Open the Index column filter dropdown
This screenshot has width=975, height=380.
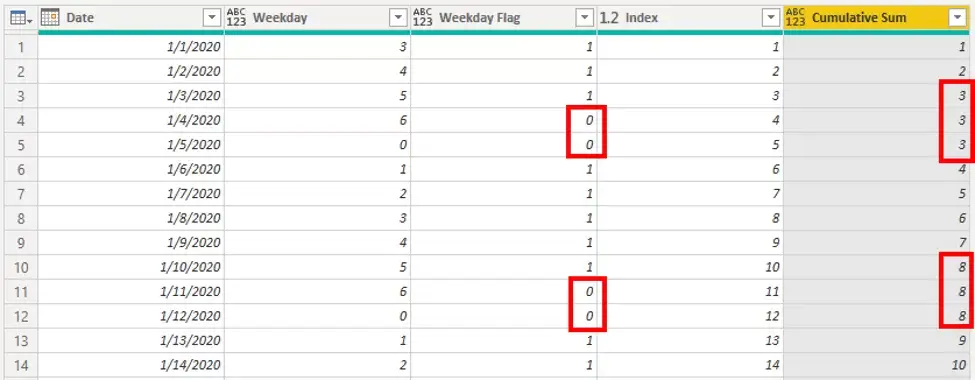771,18
